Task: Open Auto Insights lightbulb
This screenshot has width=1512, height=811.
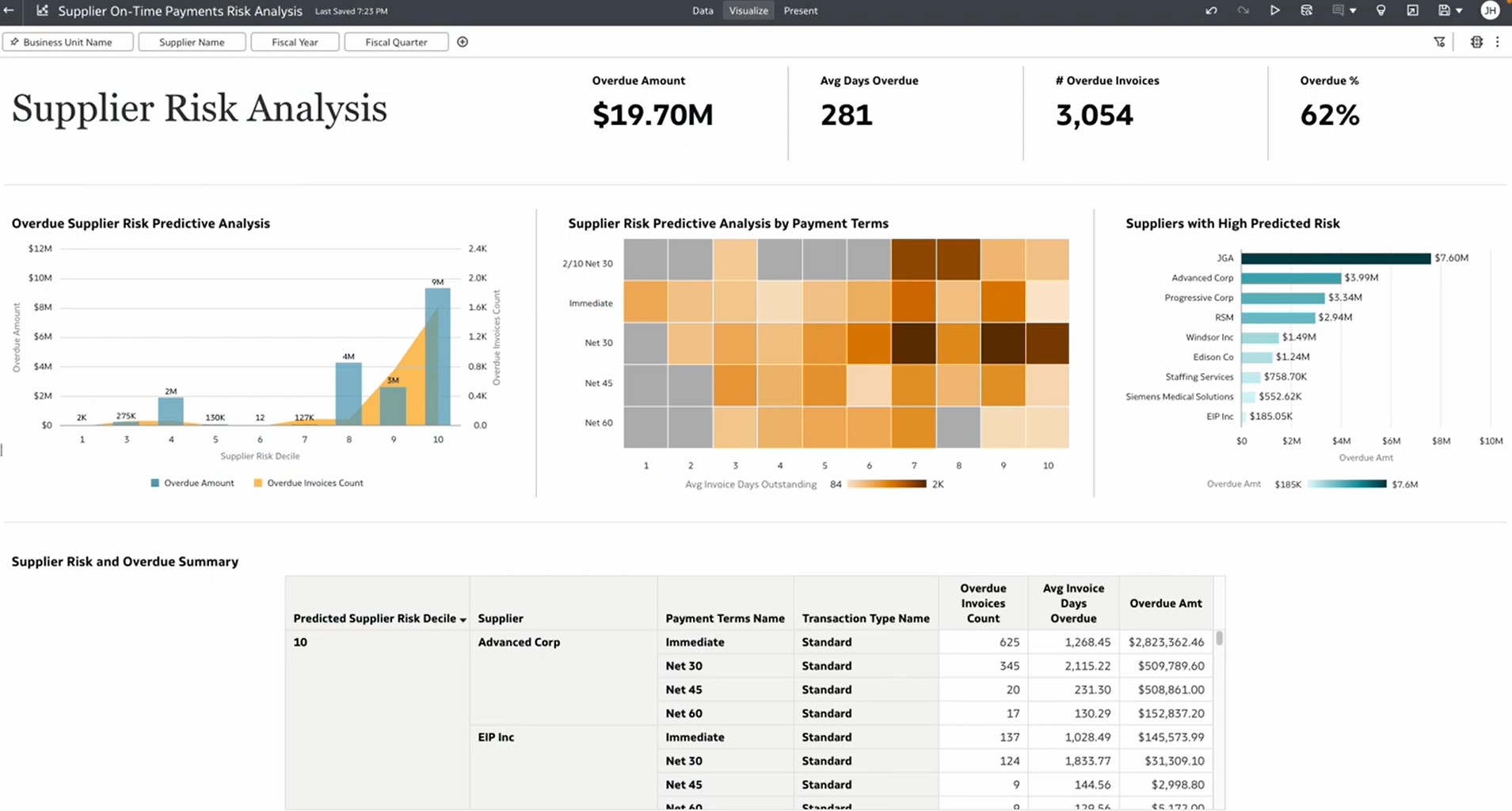Action: click(x=1381, y=11)
